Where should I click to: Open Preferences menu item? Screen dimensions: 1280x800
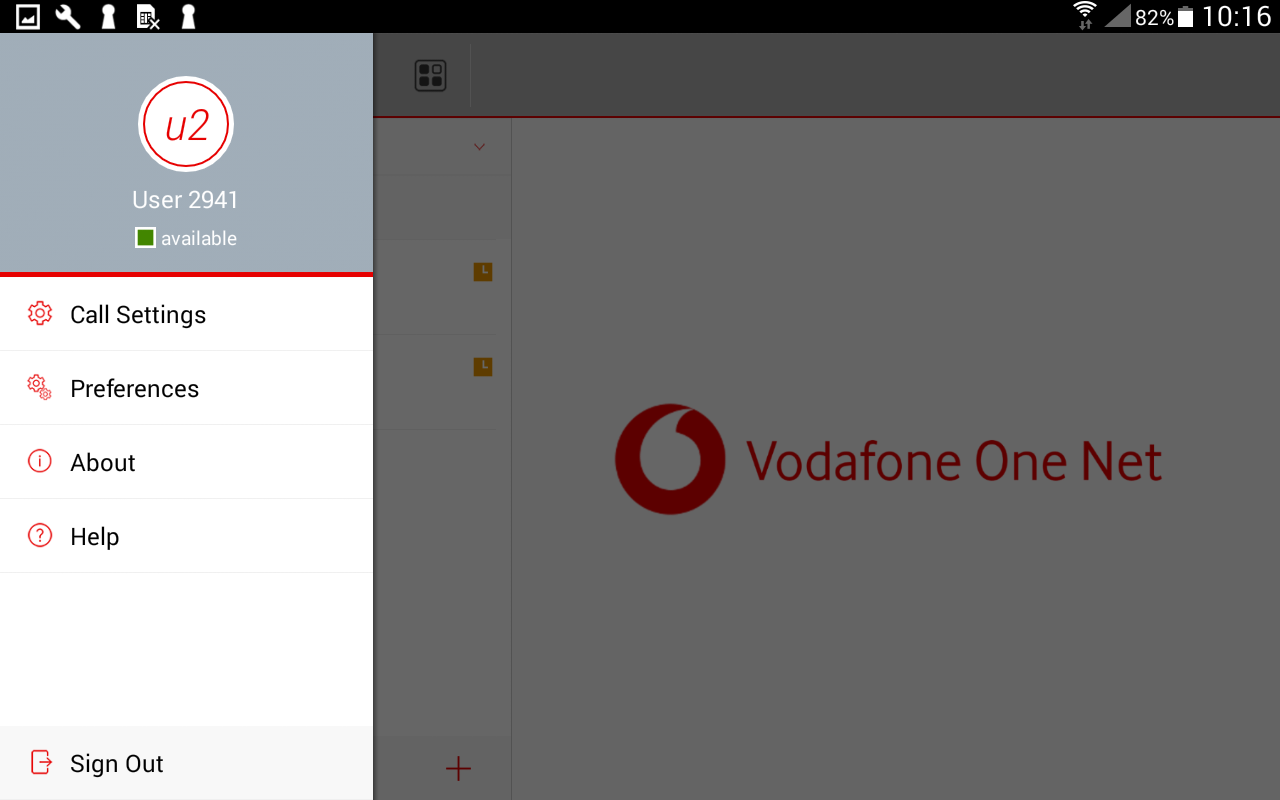point(186,388)
